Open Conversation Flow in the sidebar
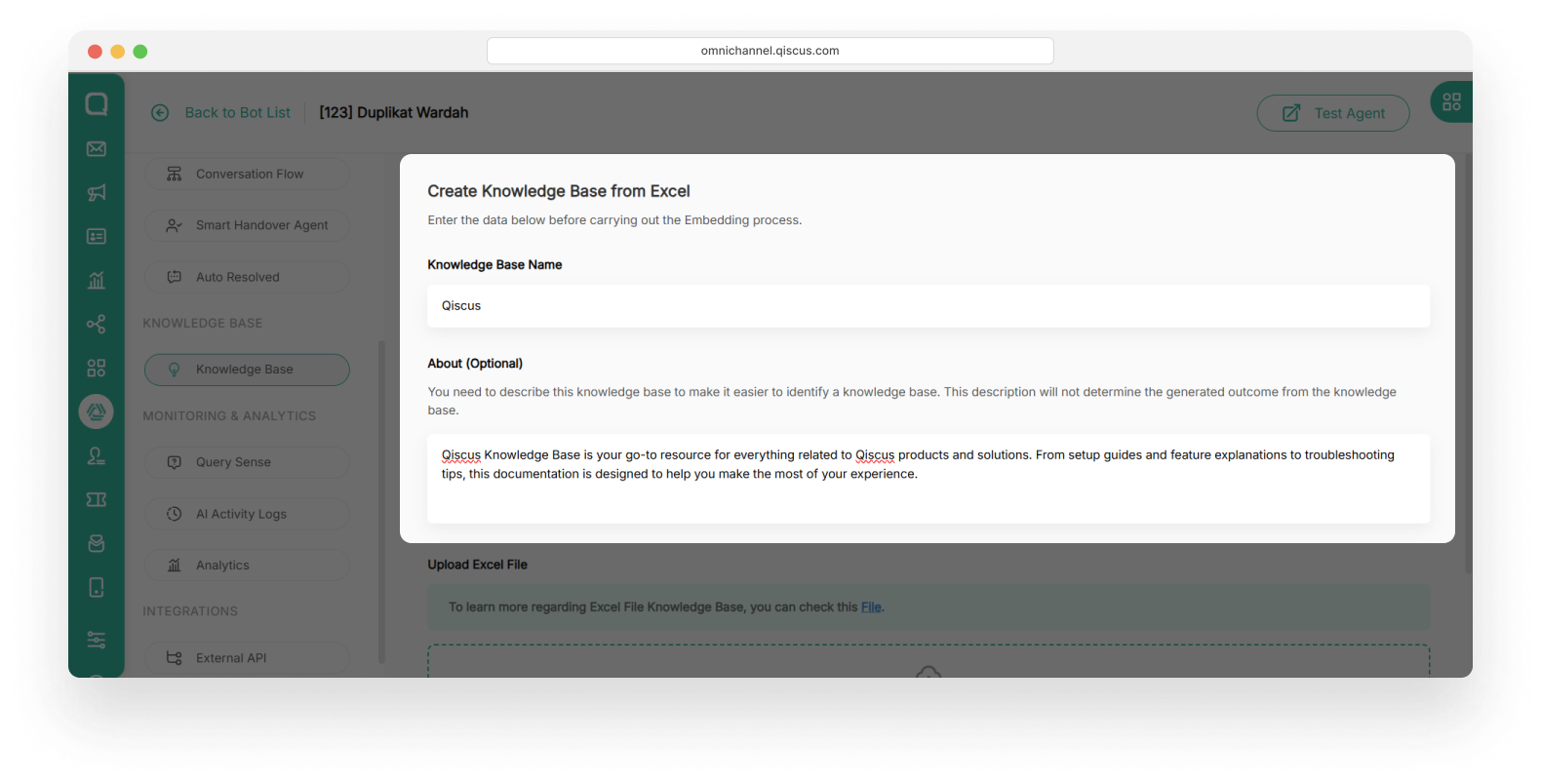The image size is (1541, 784). click(x=247, y=174)
